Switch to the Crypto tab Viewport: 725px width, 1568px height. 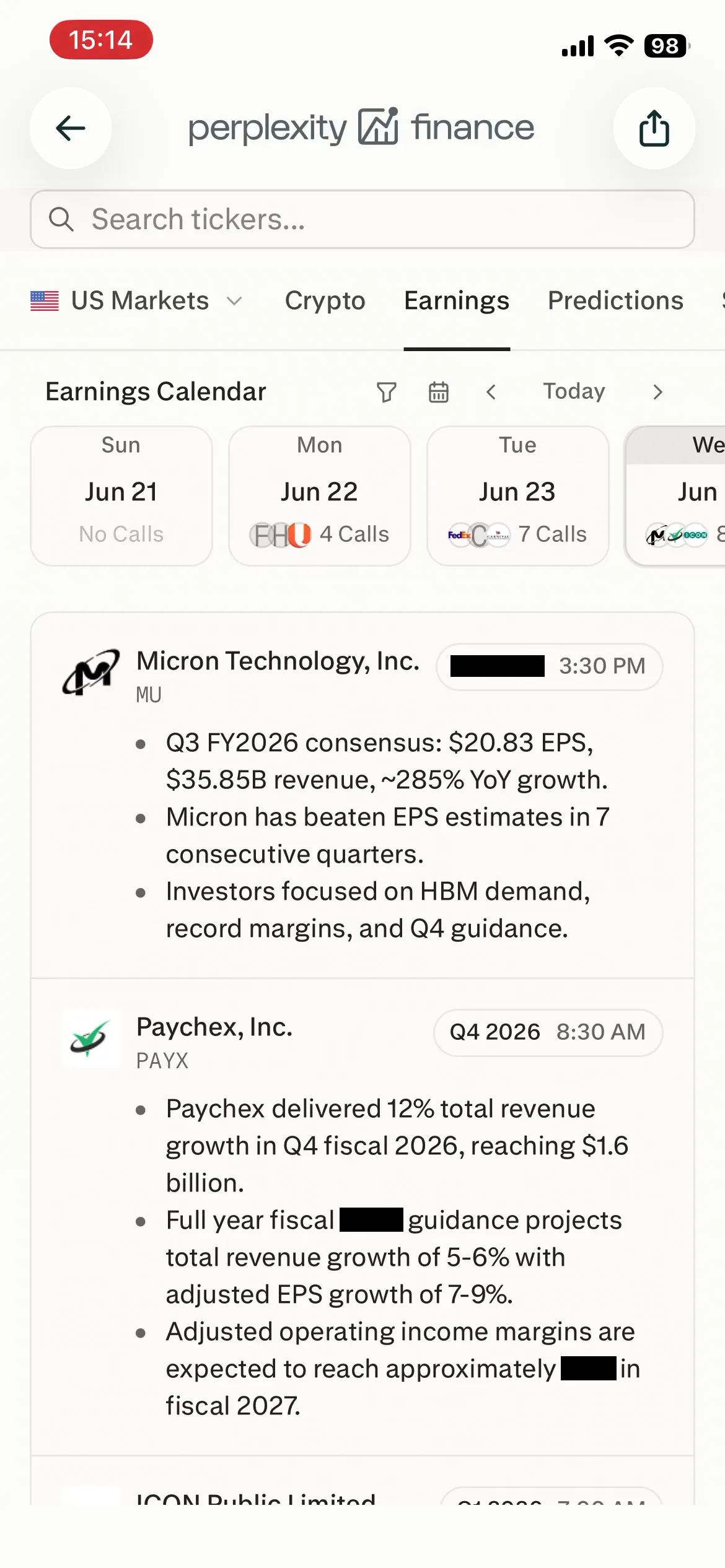[x=325, y=301]
